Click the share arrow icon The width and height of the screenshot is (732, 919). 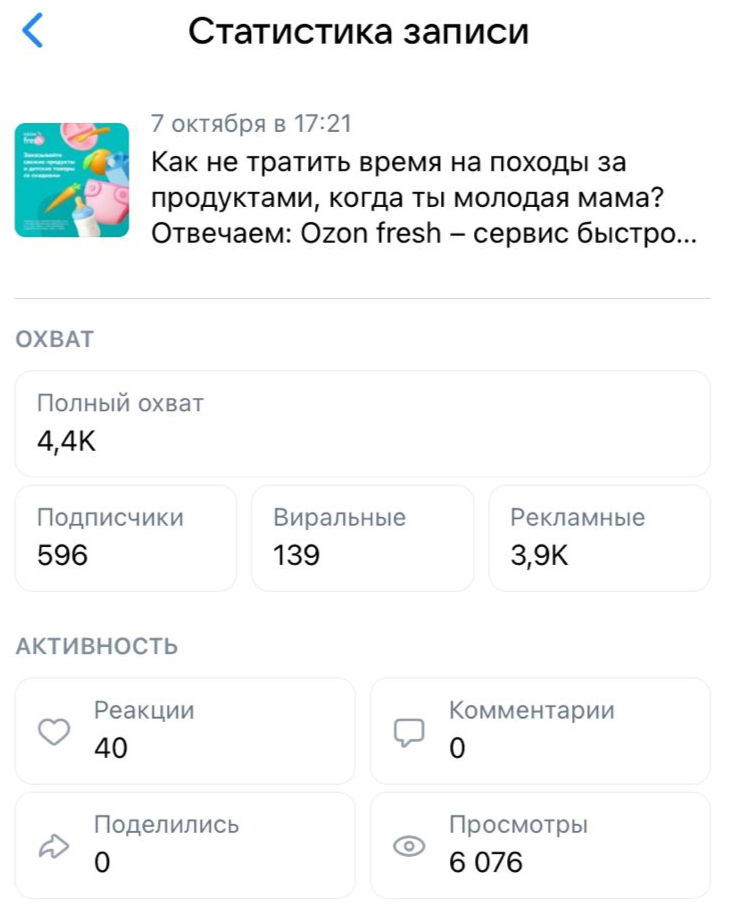point(51,847)
